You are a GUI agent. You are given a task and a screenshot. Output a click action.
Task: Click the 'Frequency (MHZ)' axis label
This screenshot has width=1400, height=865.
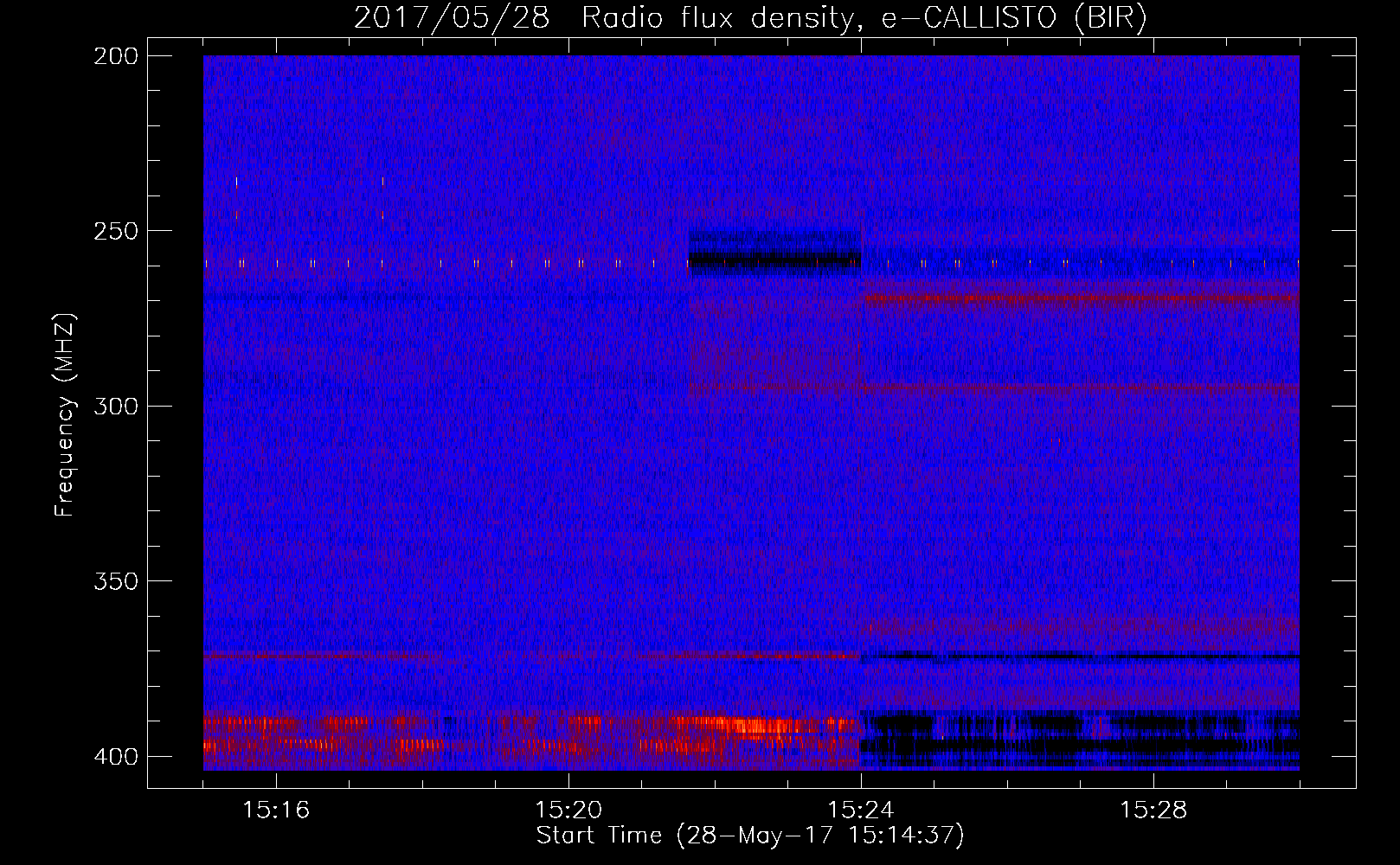click(65, 414)
